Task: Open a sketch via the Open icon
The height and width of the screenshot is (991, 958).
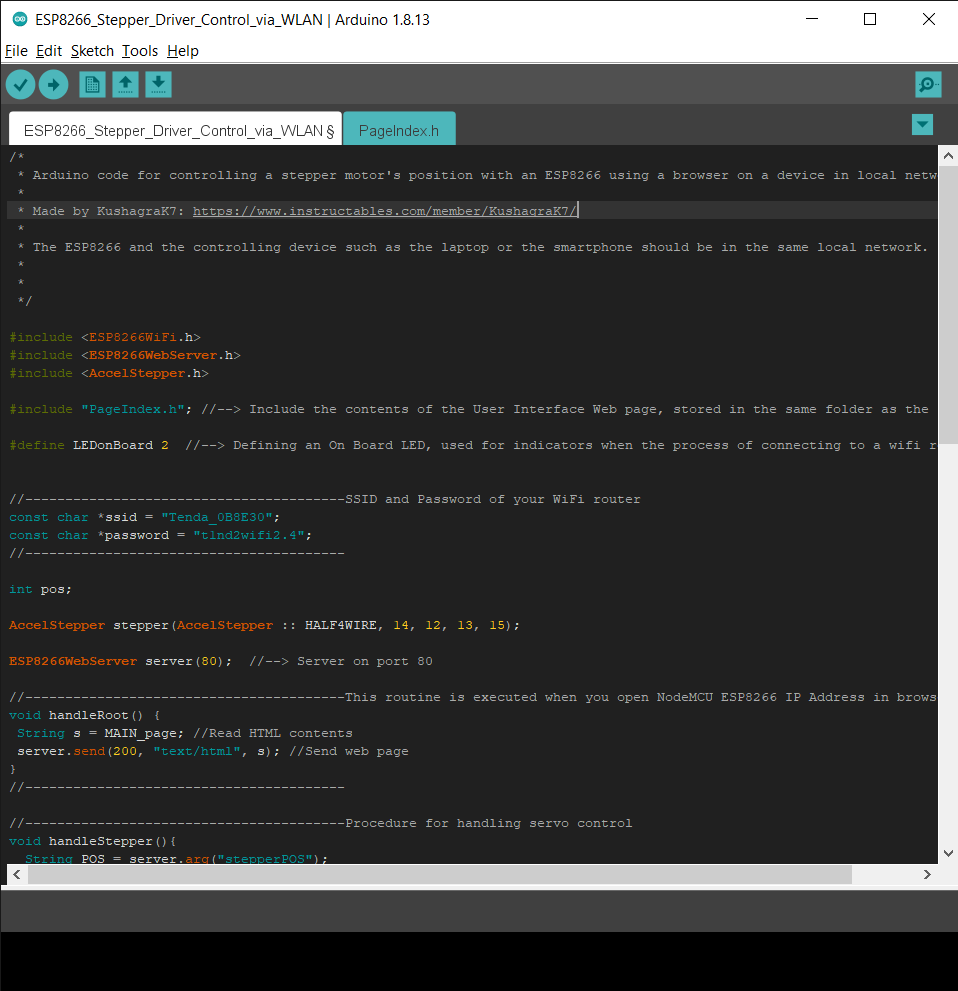Action: [x=125, y=84]
